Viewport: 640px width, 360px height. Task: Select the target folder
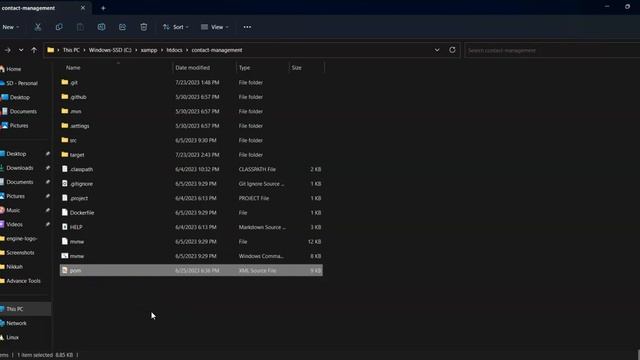pos(191,155)
